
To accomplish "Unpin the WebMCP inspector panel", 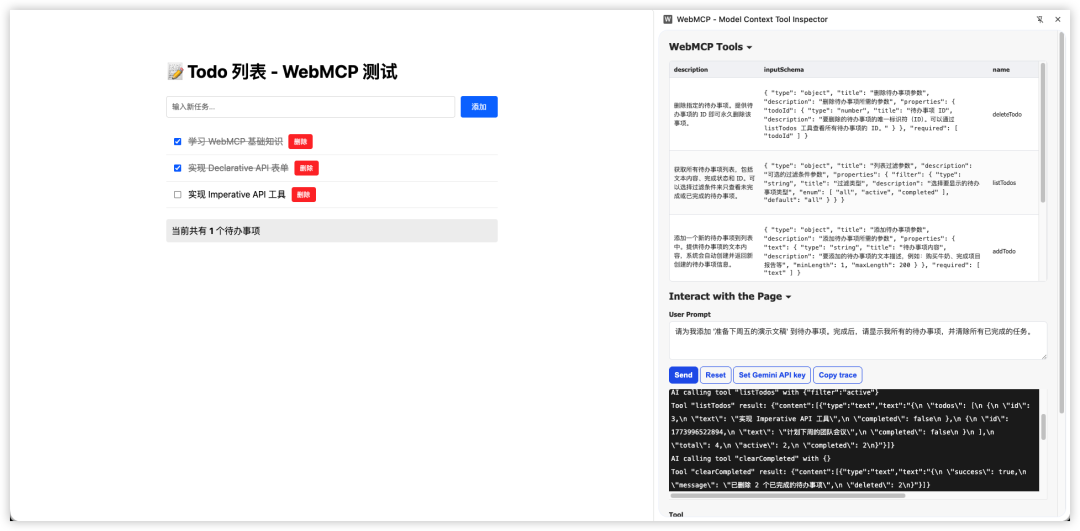I will tap(1039, 19).
